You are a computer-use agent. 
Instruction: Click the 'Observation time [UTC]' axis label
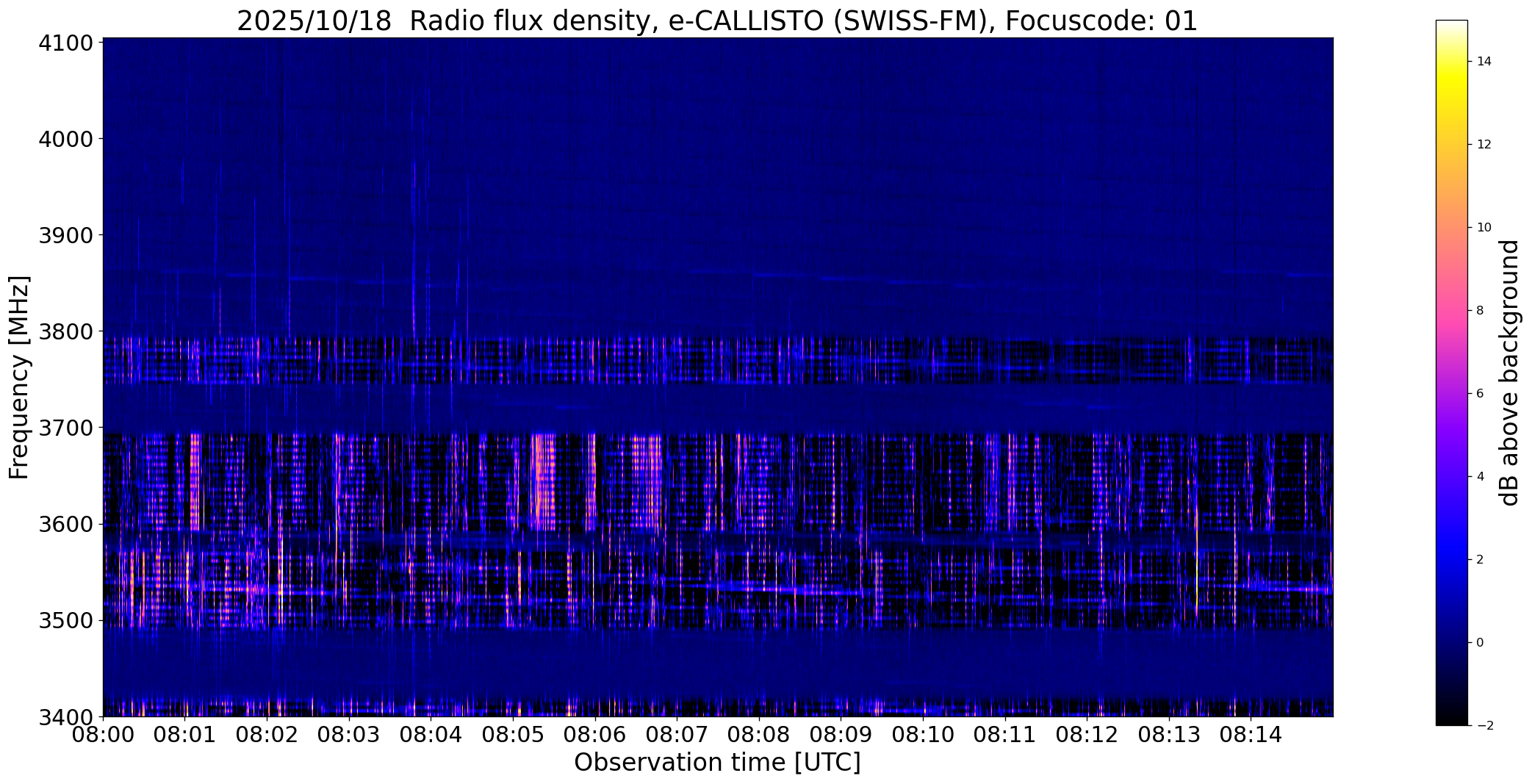717,763
